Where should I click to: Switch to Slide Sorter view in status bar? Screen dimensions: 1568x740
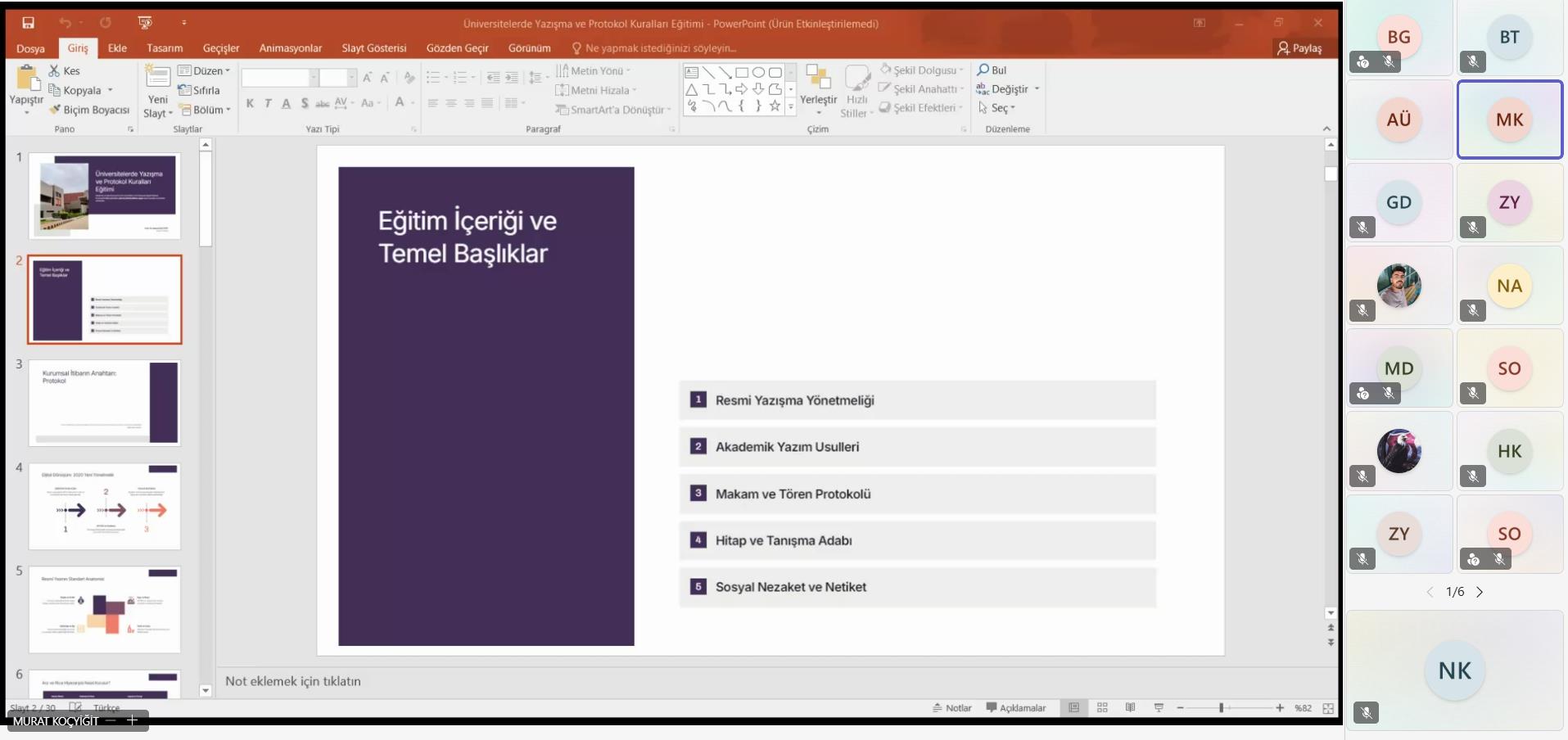coord(1102,708)
